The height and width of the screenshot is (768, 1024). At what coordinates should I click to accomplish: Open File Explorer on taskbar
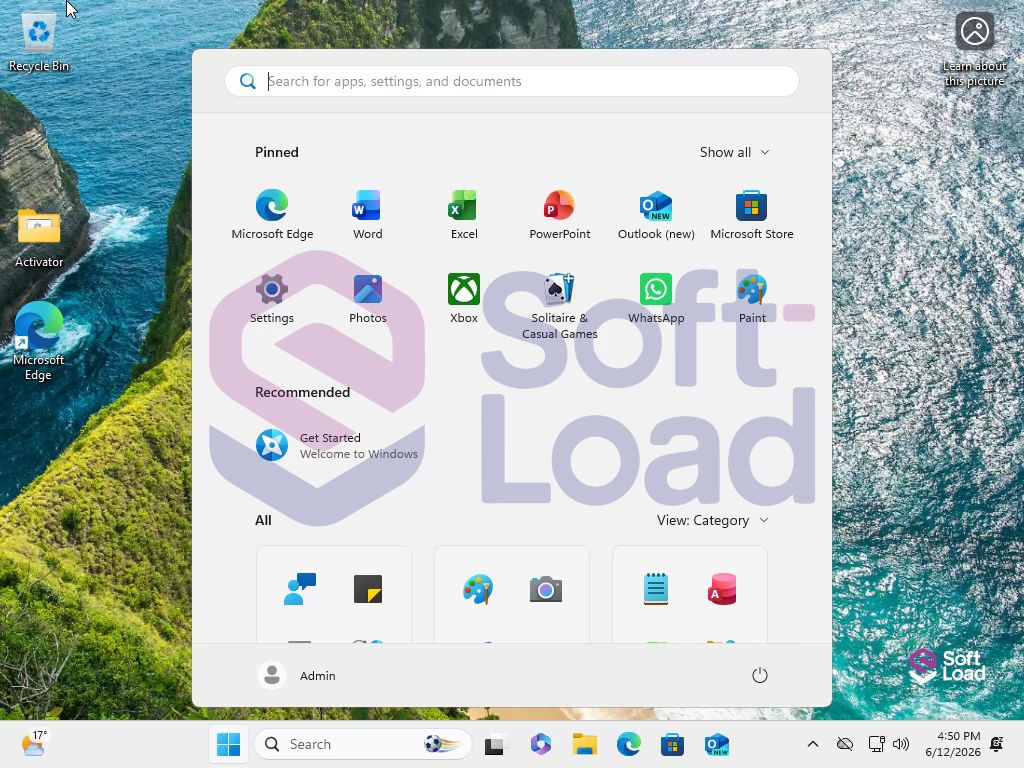584,744
